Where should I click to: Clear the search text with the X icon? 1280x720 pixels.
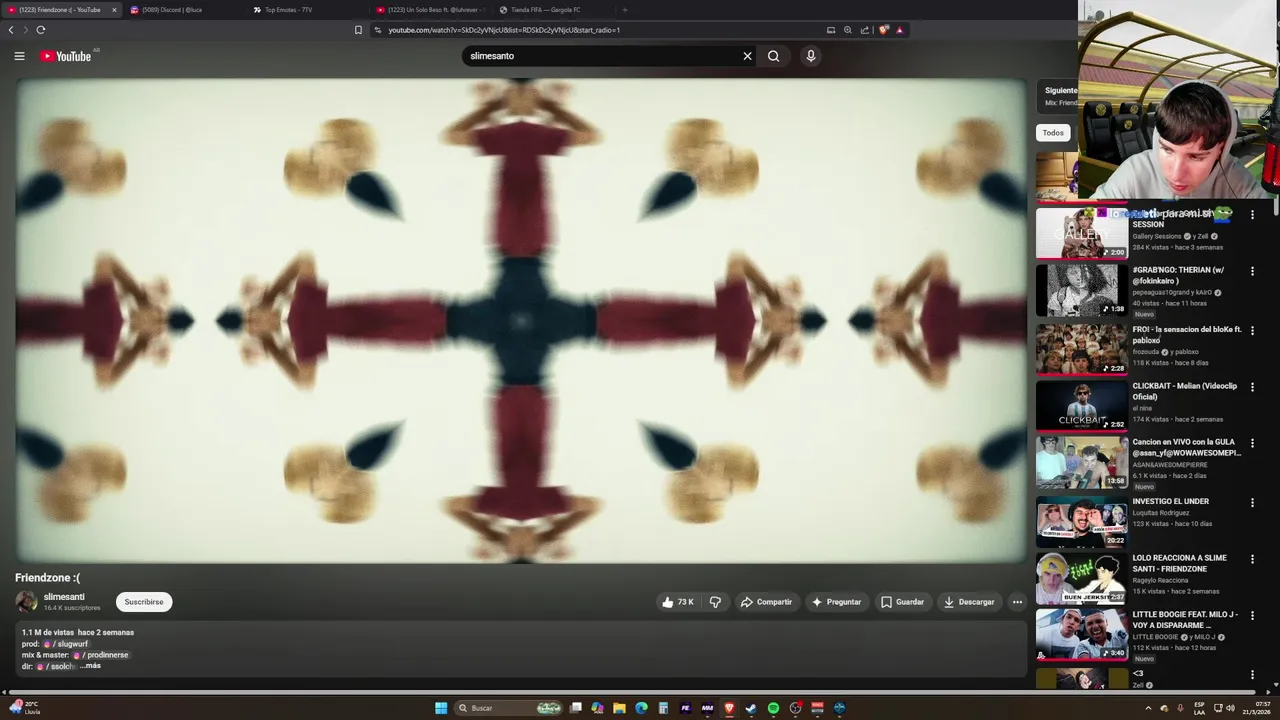coord(747,56)
